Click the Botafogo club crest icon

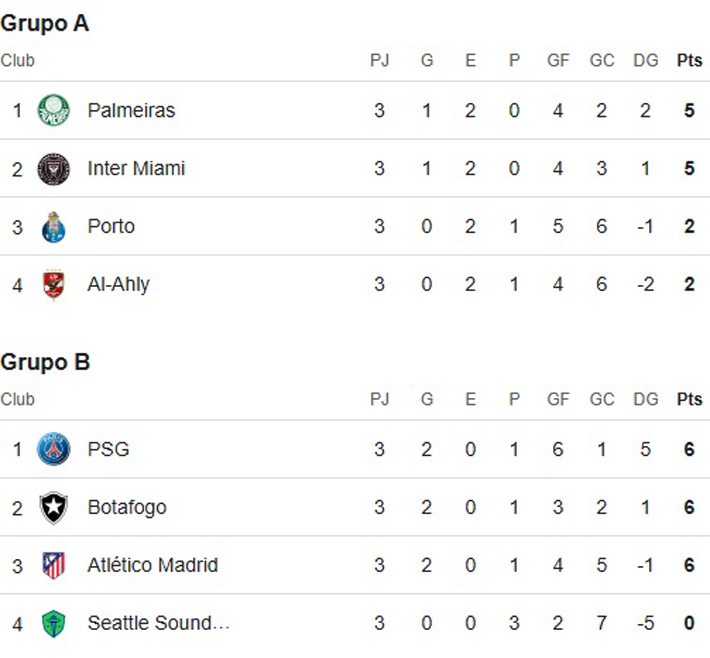(x=53, y=507)
